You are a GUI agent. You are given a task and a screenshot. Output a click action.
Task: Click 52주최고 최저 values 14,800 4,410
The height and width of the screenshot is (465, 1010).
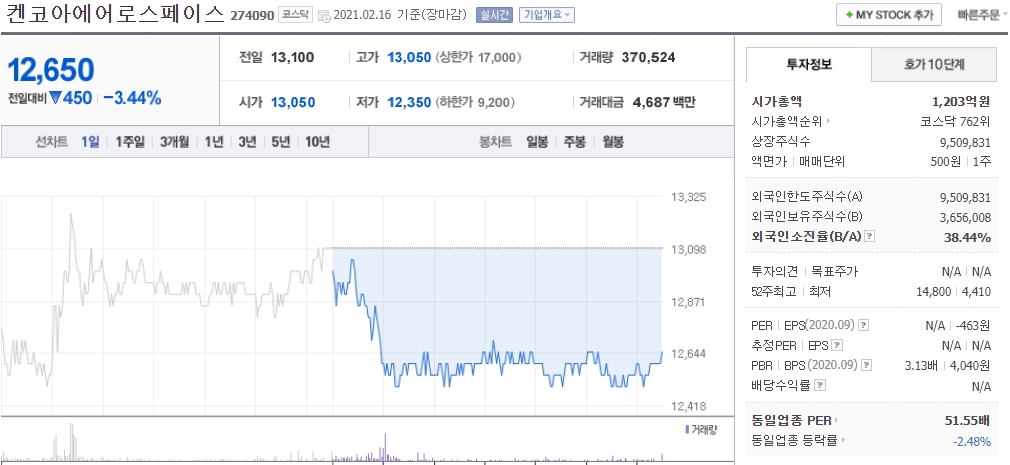953,292
